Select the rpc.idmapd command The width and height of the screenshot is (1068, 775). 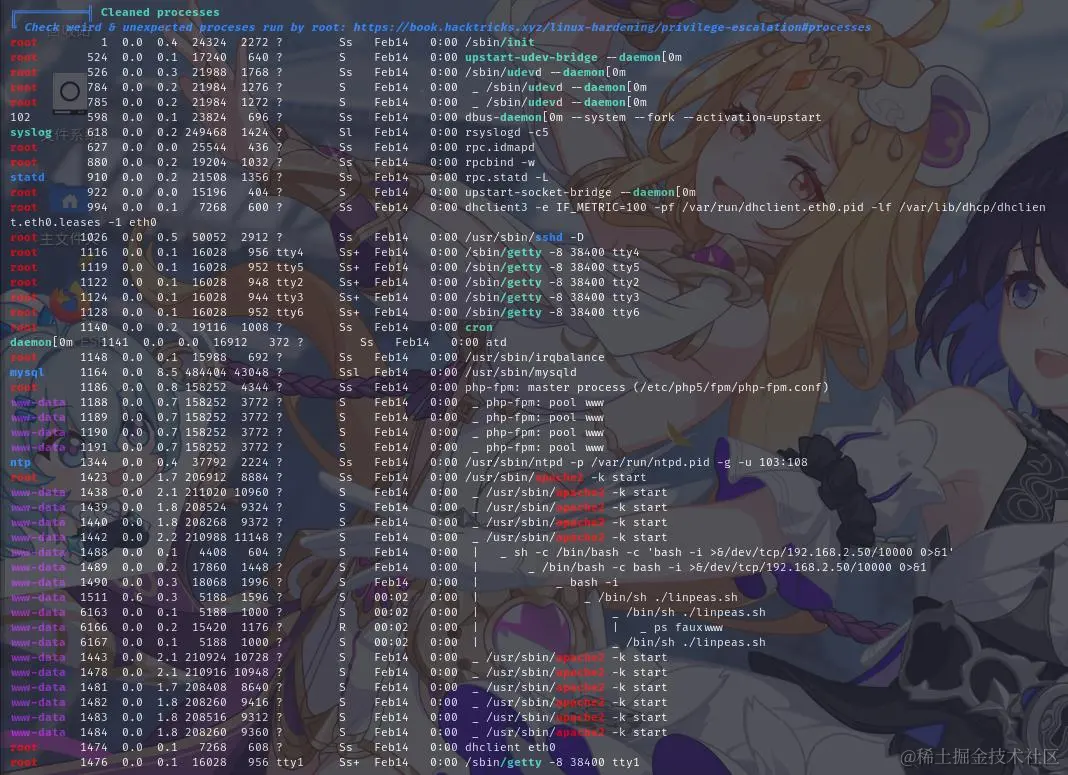click(499, 147)
